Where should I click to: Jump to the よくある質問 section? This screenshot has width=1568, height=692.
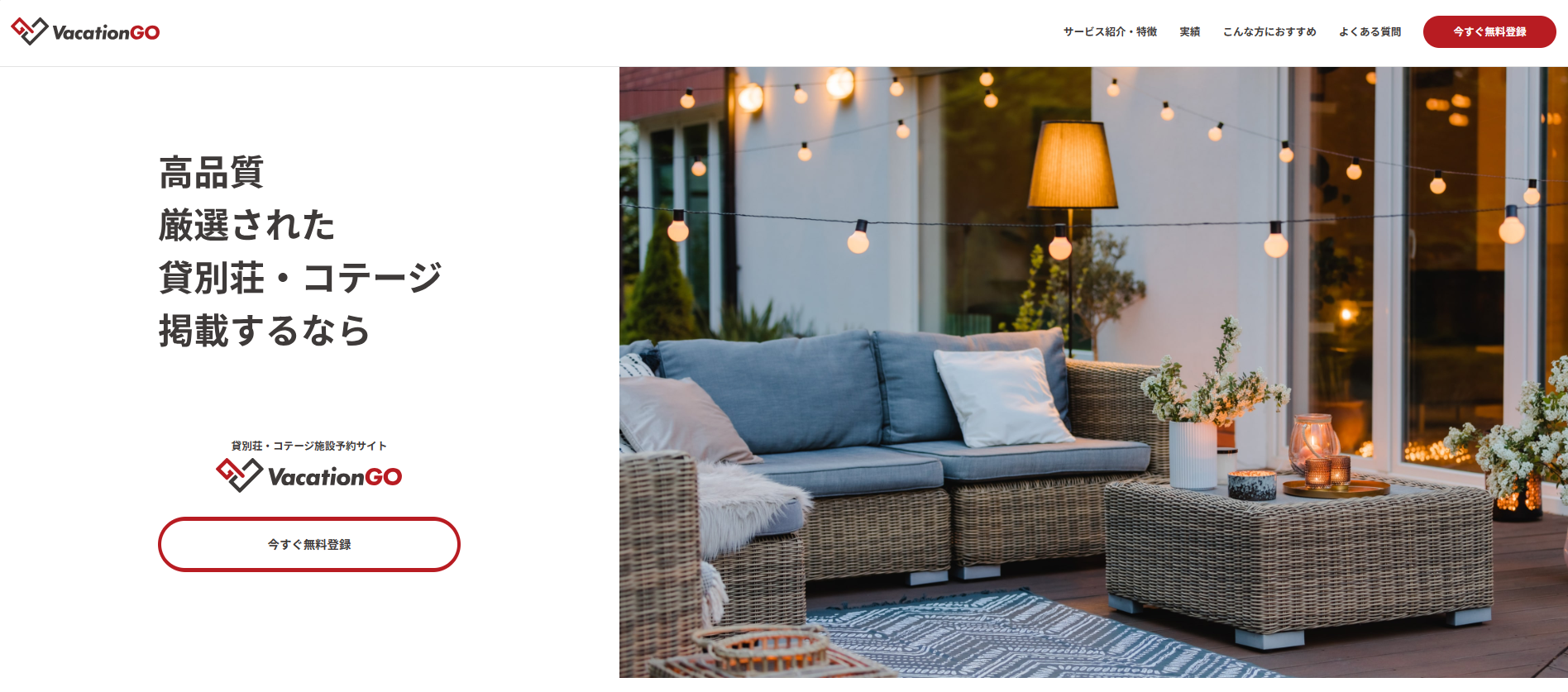(1370, 31)
